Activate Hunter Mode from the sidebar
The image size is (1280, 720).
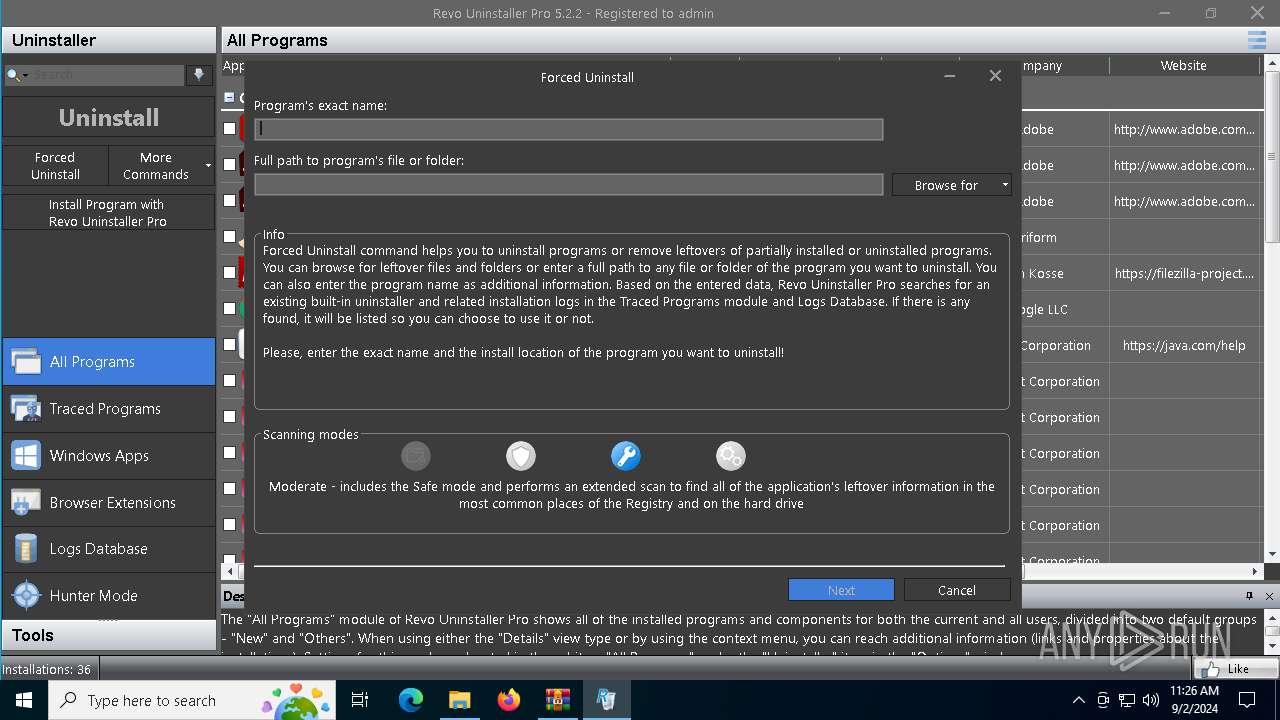108,595
